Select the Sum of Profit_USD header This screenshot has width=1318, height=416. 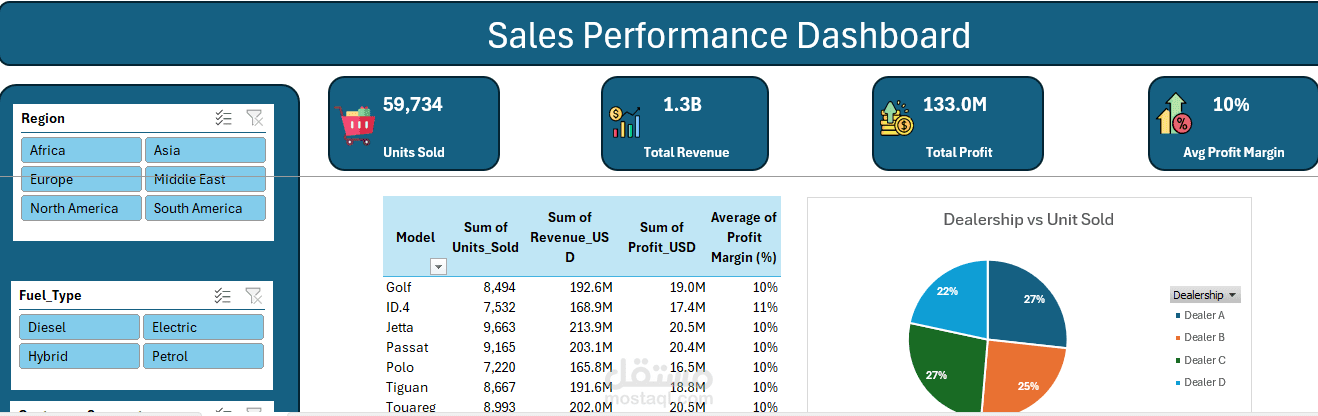[662, 237]
